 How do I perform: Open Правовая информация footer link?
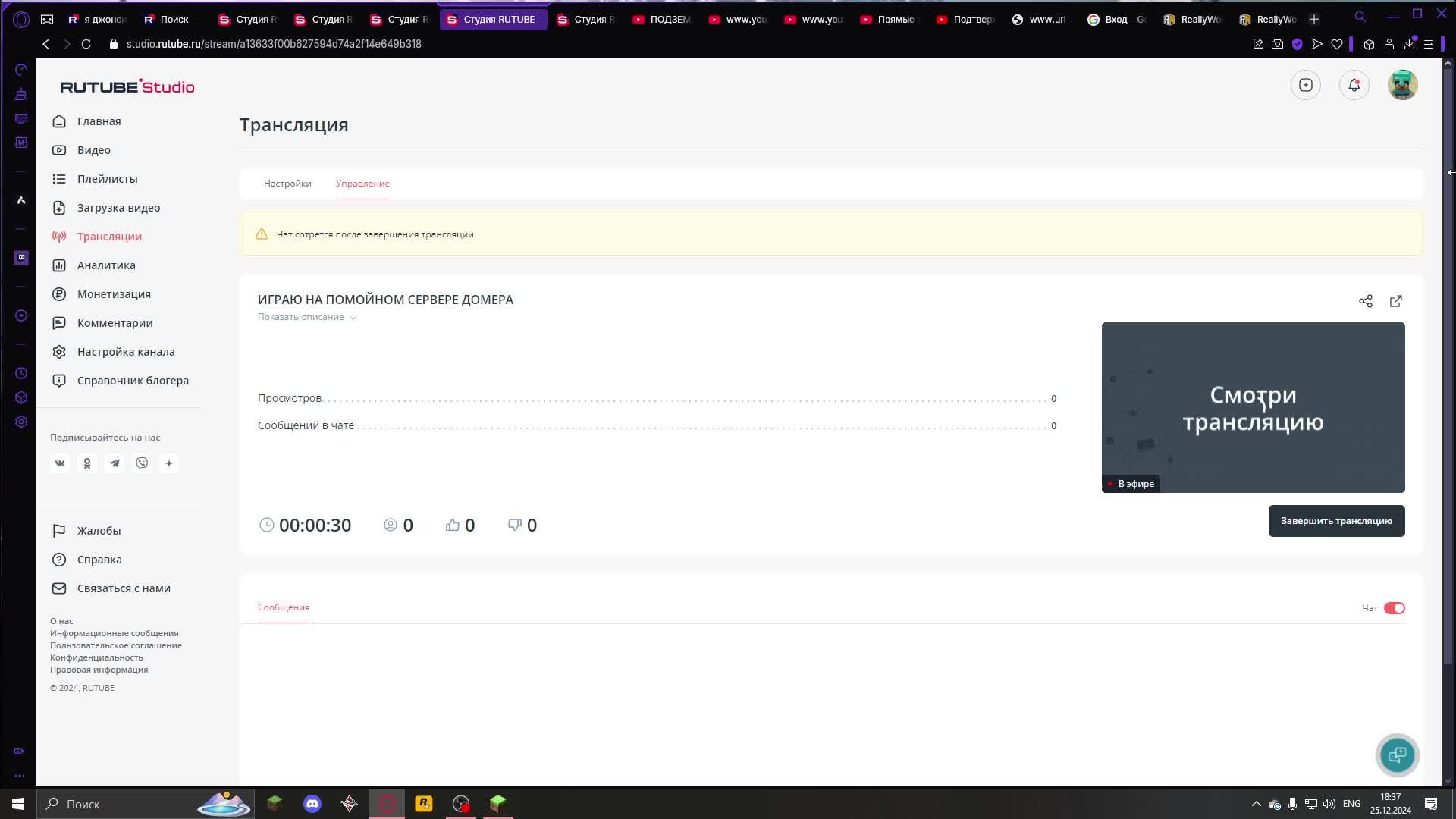[99, 670]
